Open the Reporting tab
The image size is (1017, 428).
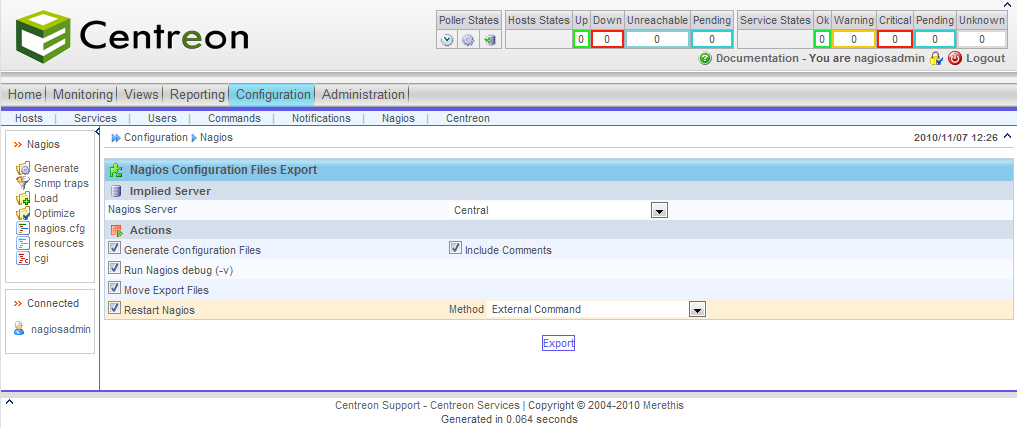coord(197,95)
